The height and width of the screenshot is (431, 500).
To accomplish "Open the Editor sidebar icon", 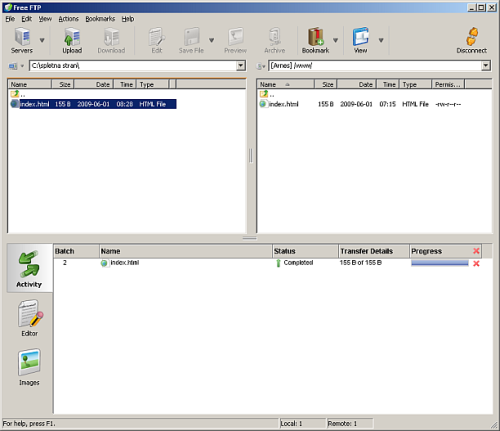I will 30,318.
